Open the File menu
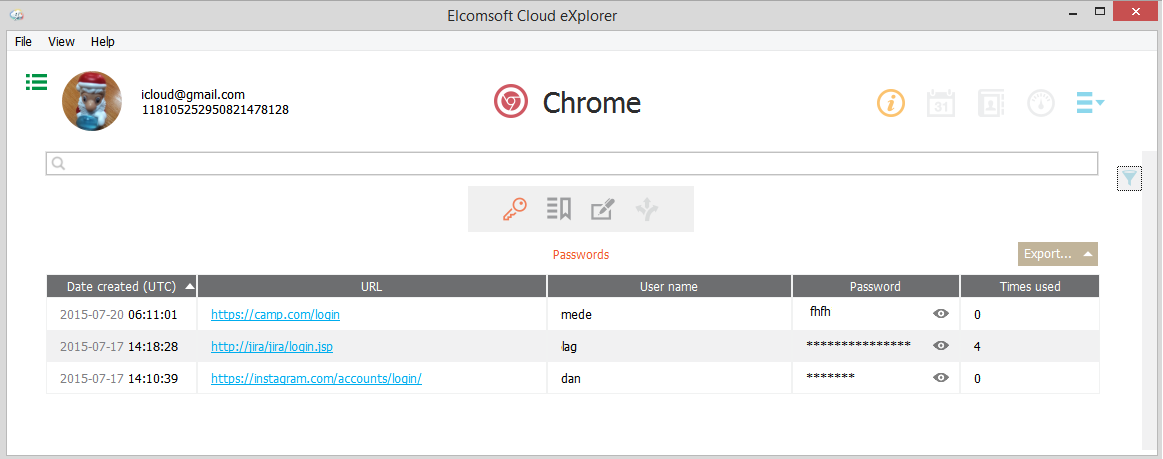 (x=23, y=42)
